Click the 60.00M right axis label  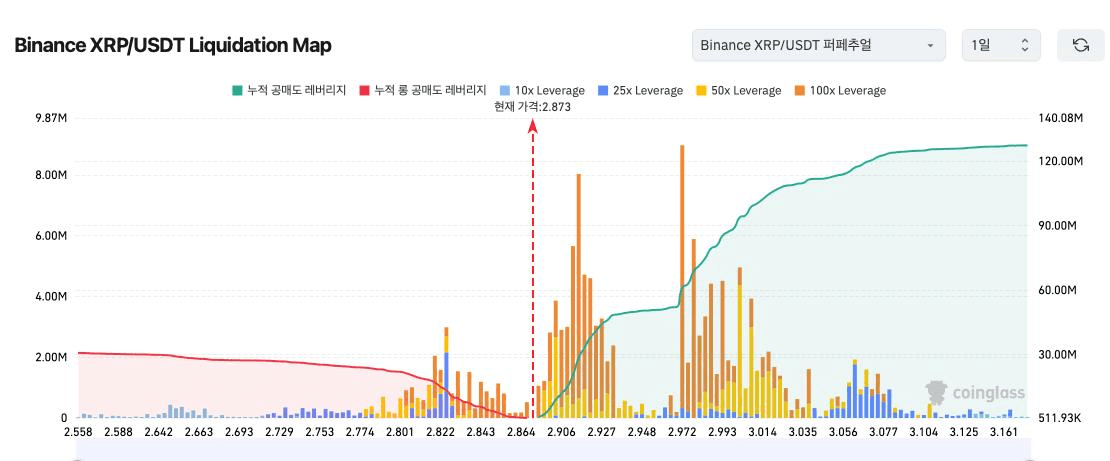(x=1057, y=290)
